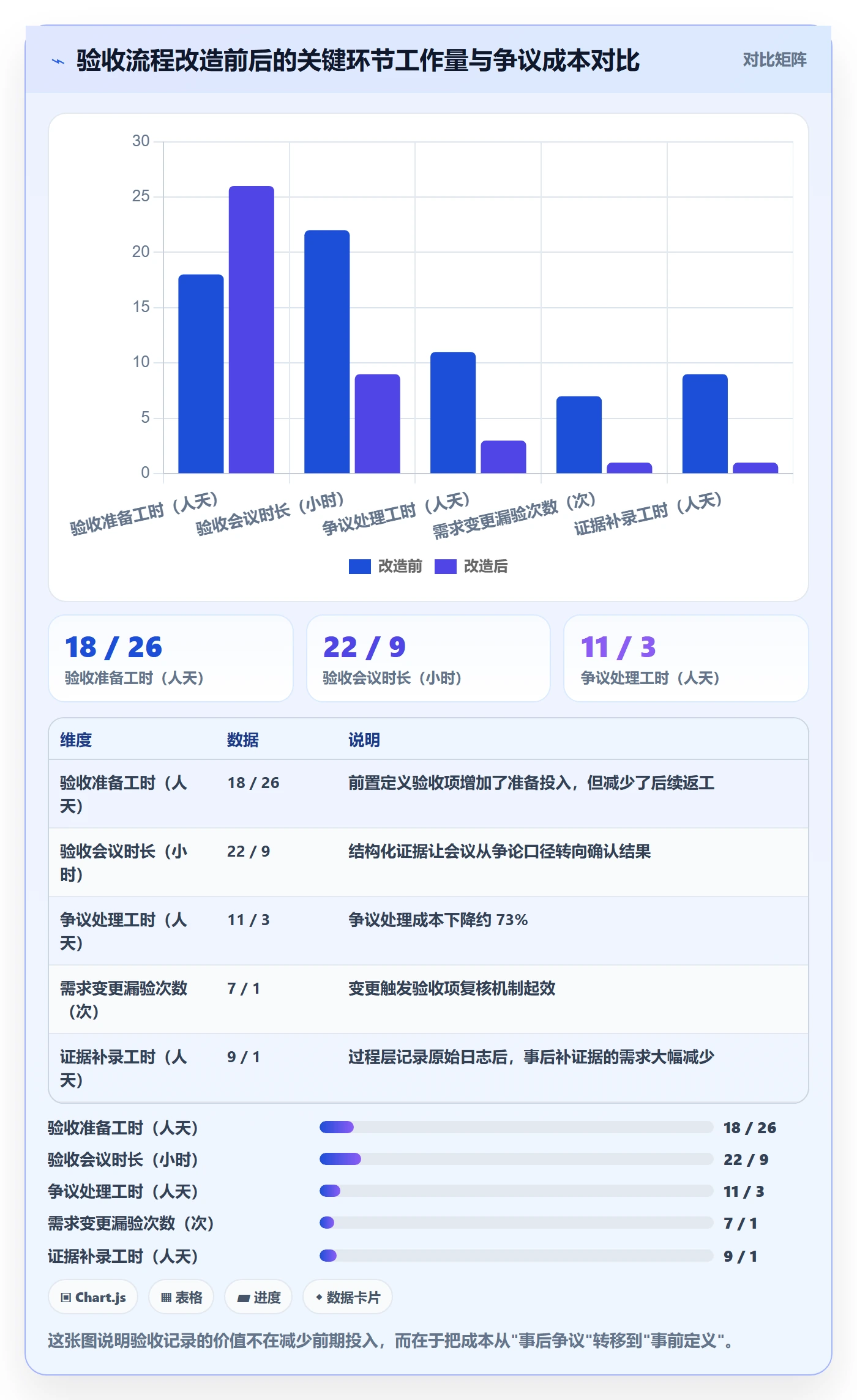Image resolution: width=857 pixels, height=1400 pixels.
Task: Select the text 变更触发验收项复核机制起效
Action: (452, 988)
